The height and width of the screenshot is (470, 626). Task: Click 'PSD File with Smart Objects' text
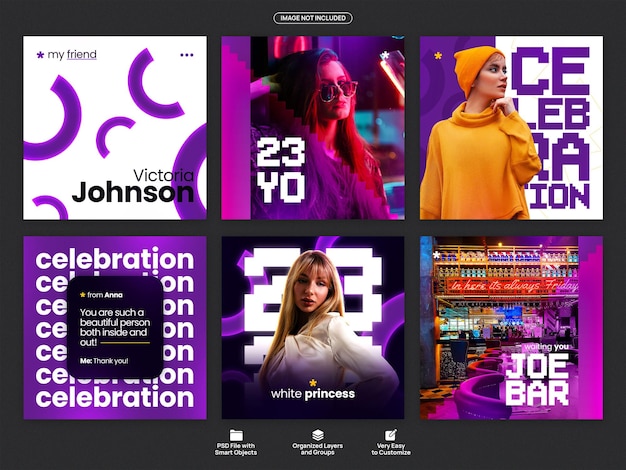click(x=236, y=449)
